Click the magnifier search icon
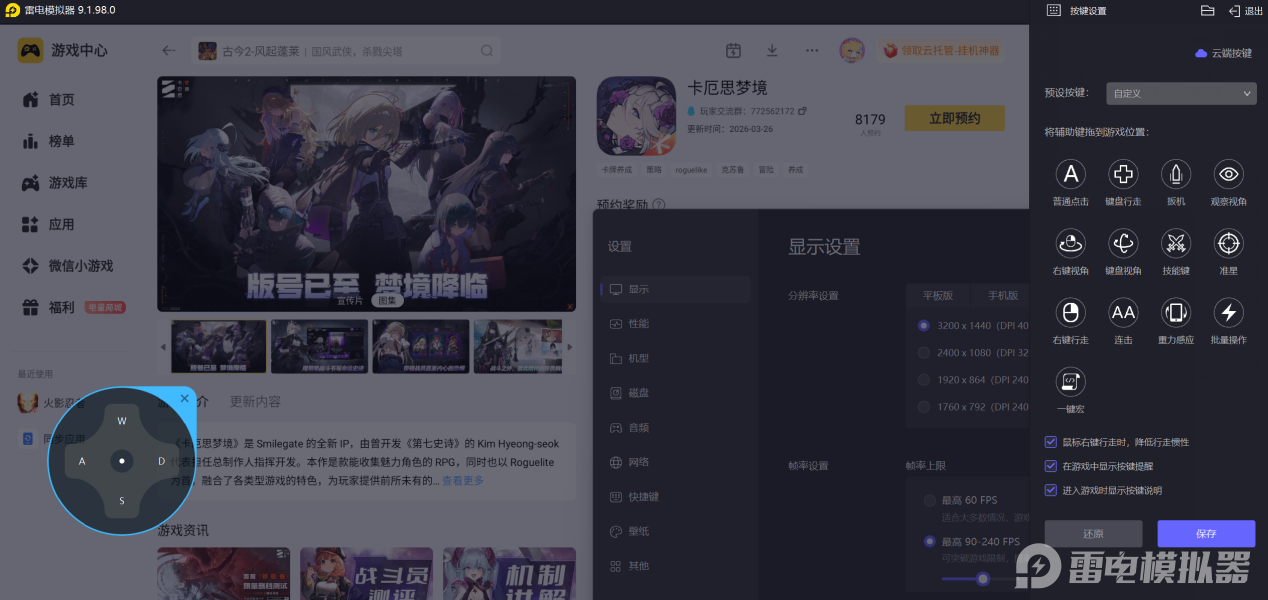 (487, 51)
